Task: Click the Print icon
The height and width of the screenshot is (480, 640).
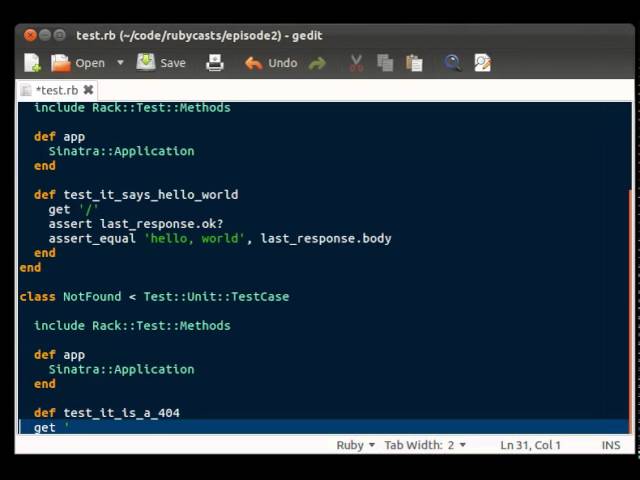Action: 215,63
